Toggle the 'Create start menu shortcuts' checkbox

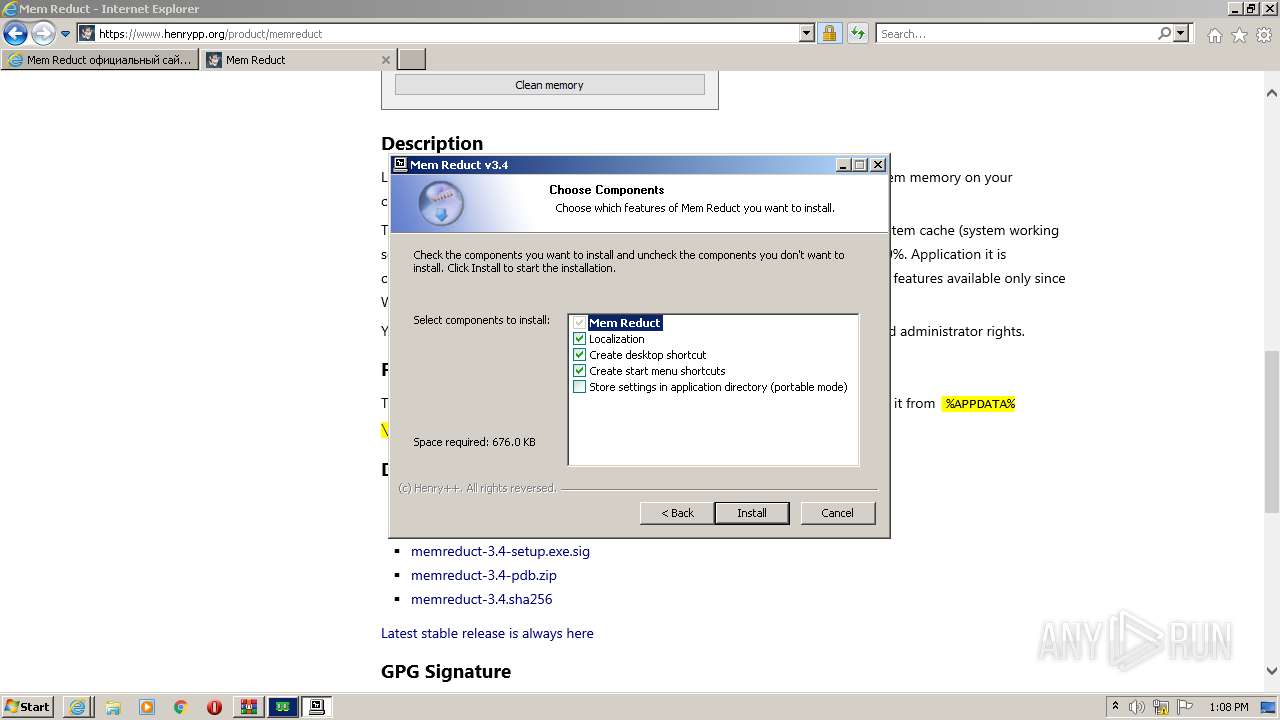(579, 371)
